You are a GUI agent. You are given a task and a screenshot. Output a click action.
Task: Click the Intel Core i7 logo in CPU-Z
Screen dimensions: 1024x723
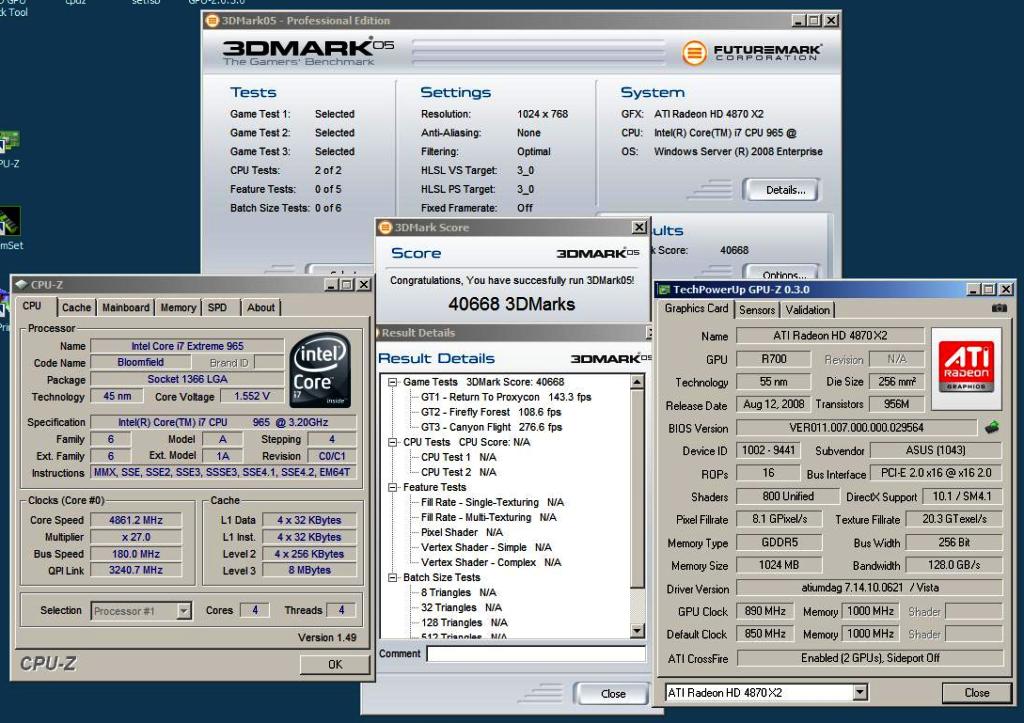point(320,370)
